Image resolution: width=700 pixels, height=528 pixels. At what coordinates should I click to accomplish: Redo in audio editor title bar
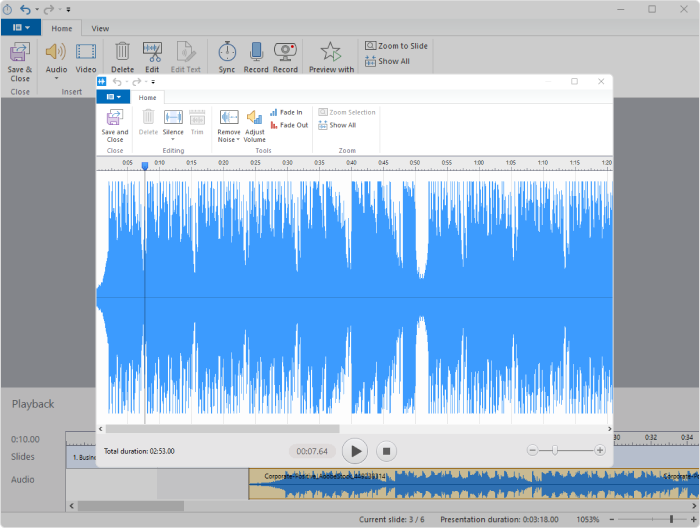137,82
